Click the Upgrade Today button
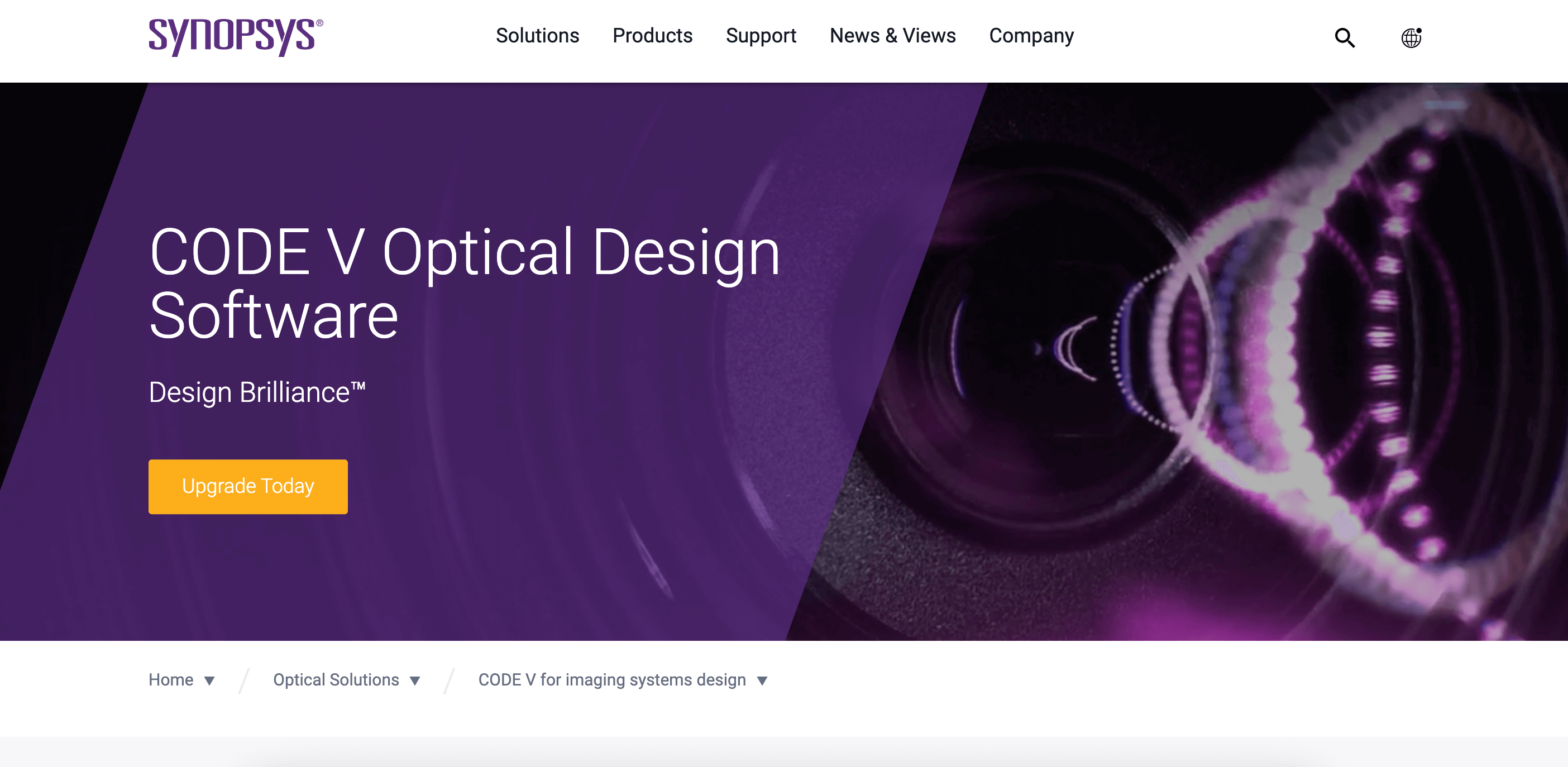Screen dimensions: 1568x767 pos(248,486)
